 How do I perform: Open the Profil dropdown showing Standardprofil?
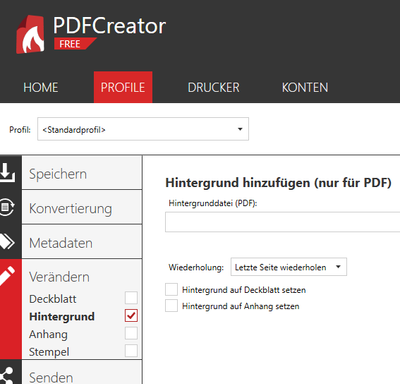143,129
